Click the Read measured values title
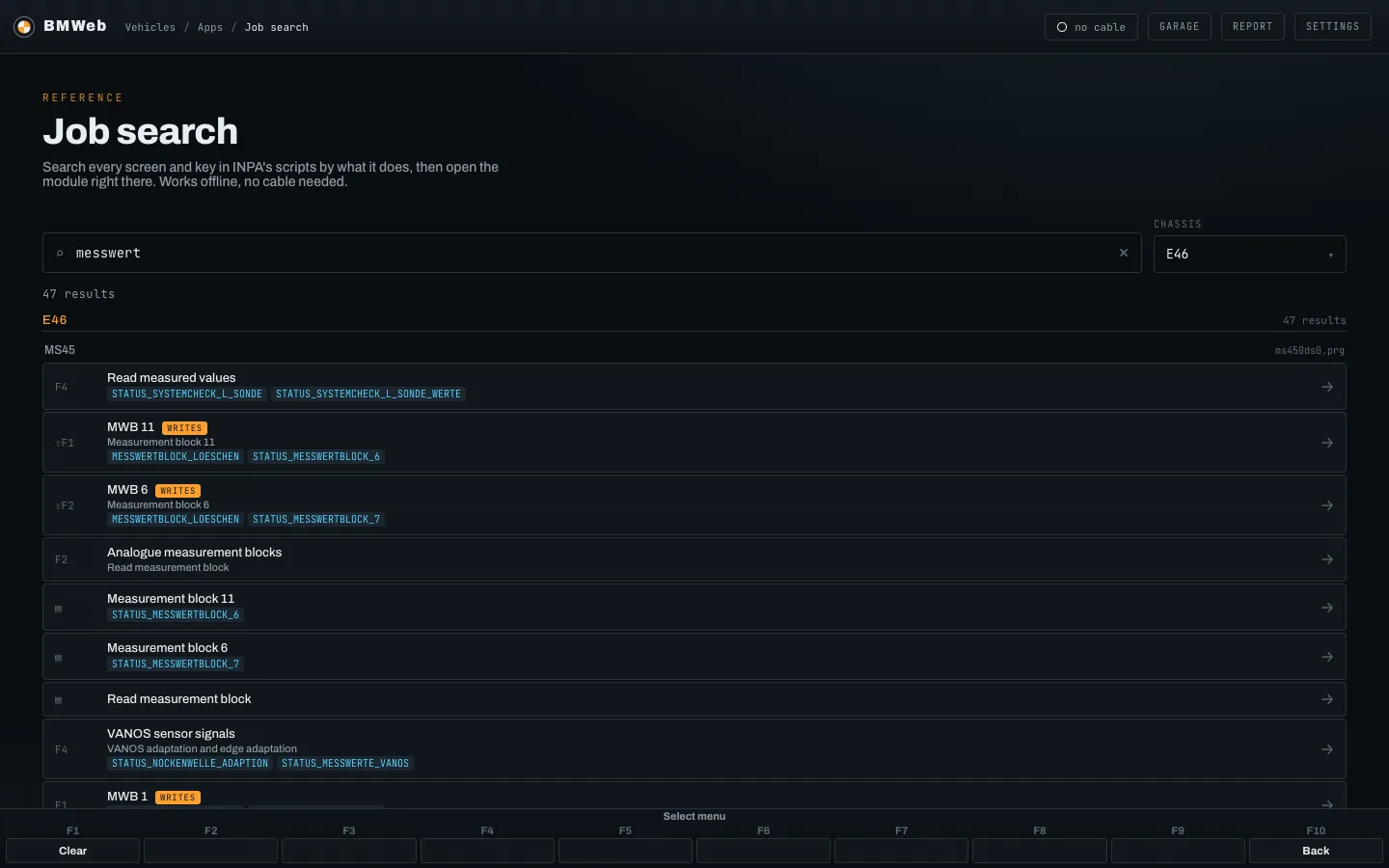The height and width of the screenshot is (868, 1389). point(171,378)
